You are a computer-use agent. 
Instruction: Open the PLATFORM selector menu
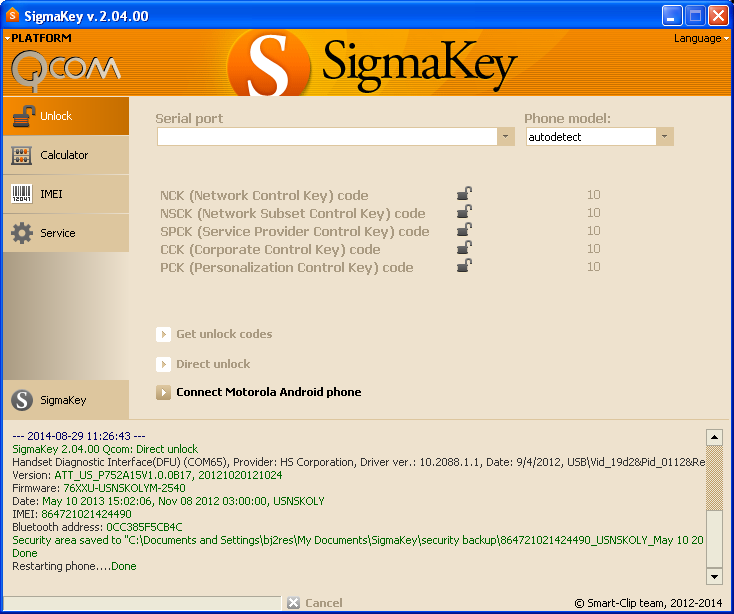click(38, 38)
